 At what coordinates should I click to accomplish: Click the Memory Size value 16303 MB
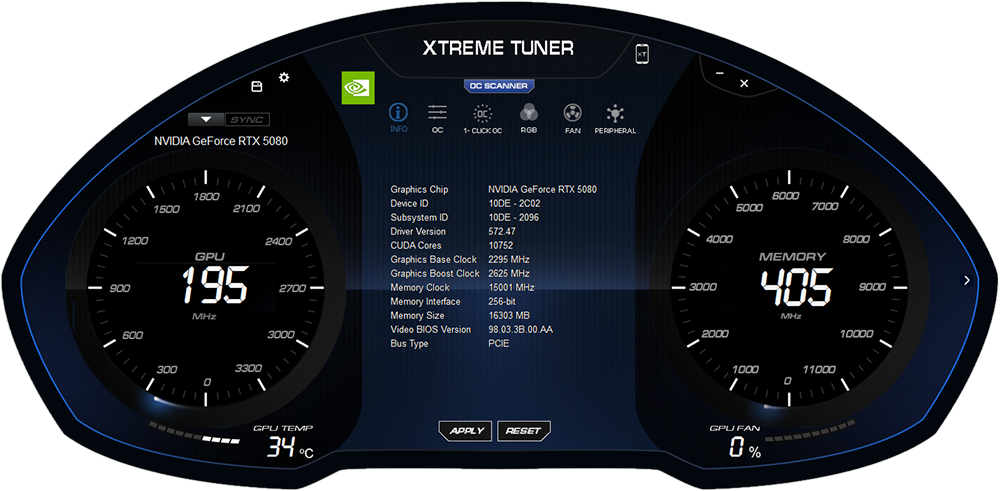pos(509,316)
